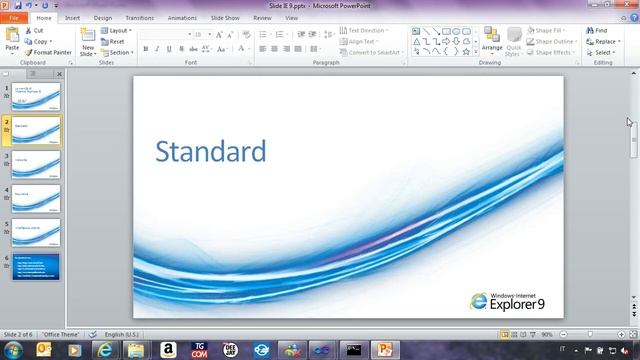This screenshot has width=640, height=360.
Task: Activate the Format Painter brush
Action: pyautogui.click(x=28, y=53)
